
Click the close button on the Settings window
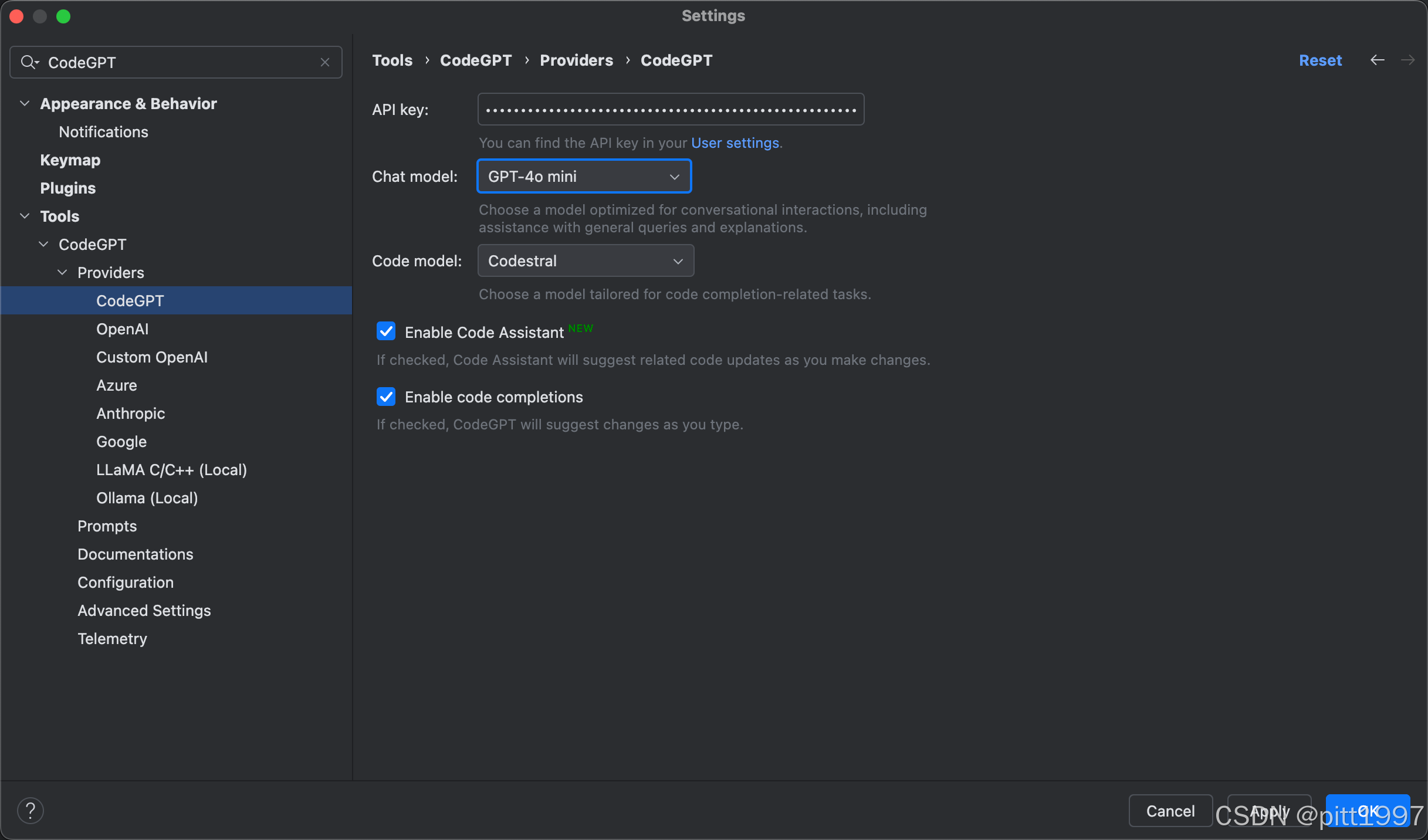16,16
